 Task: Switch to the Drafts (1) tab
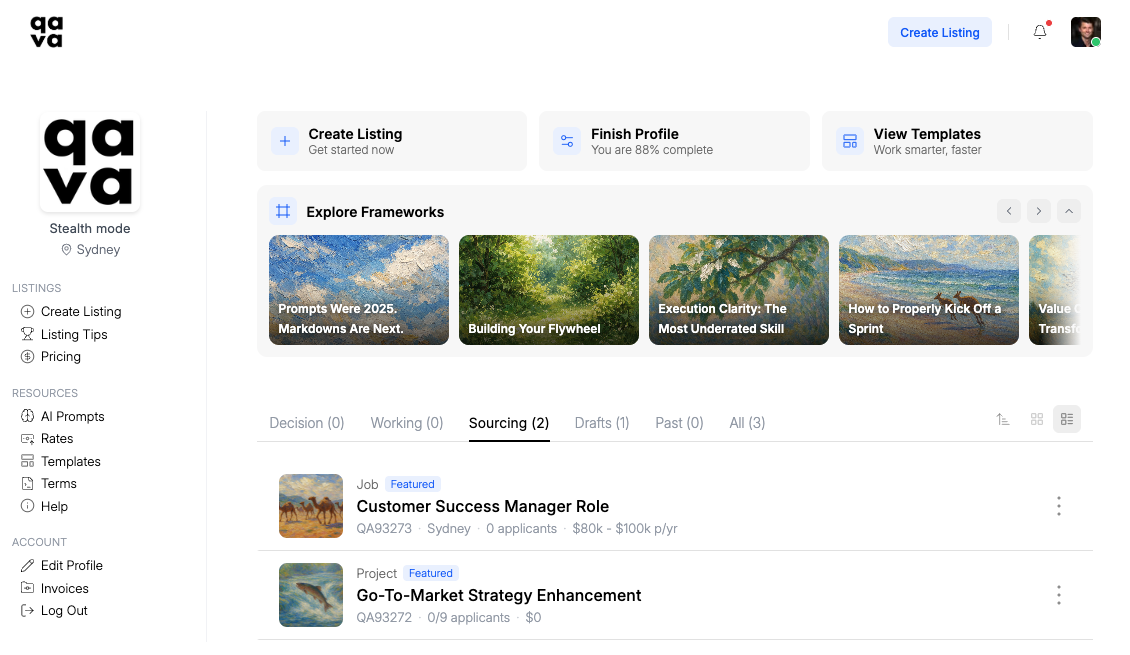point(602,423)
